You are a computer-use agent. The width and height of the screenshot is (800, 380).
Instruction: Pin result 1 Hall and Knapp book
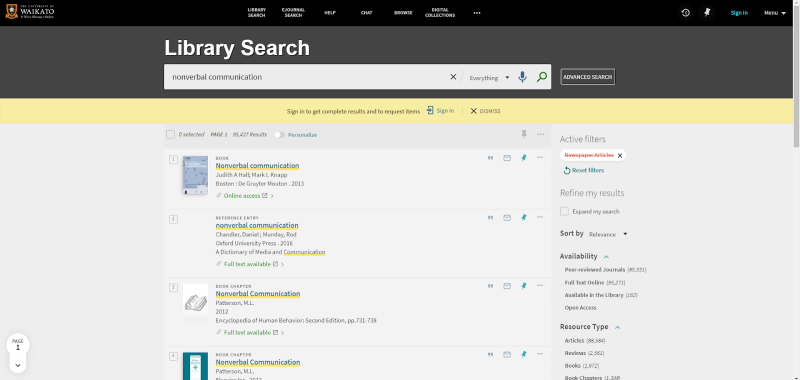tap(523, 158)
